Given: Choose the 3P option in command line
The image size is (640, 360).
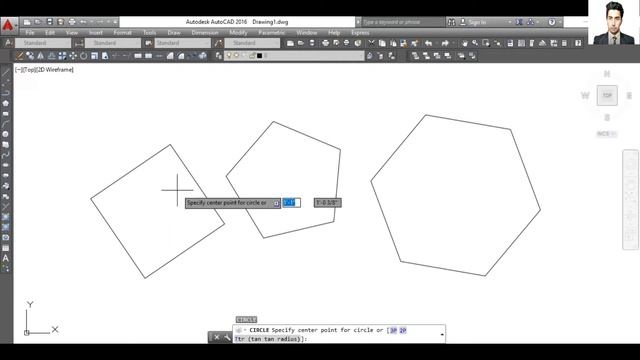Looking at the screenshot, I should click(393, 330).
